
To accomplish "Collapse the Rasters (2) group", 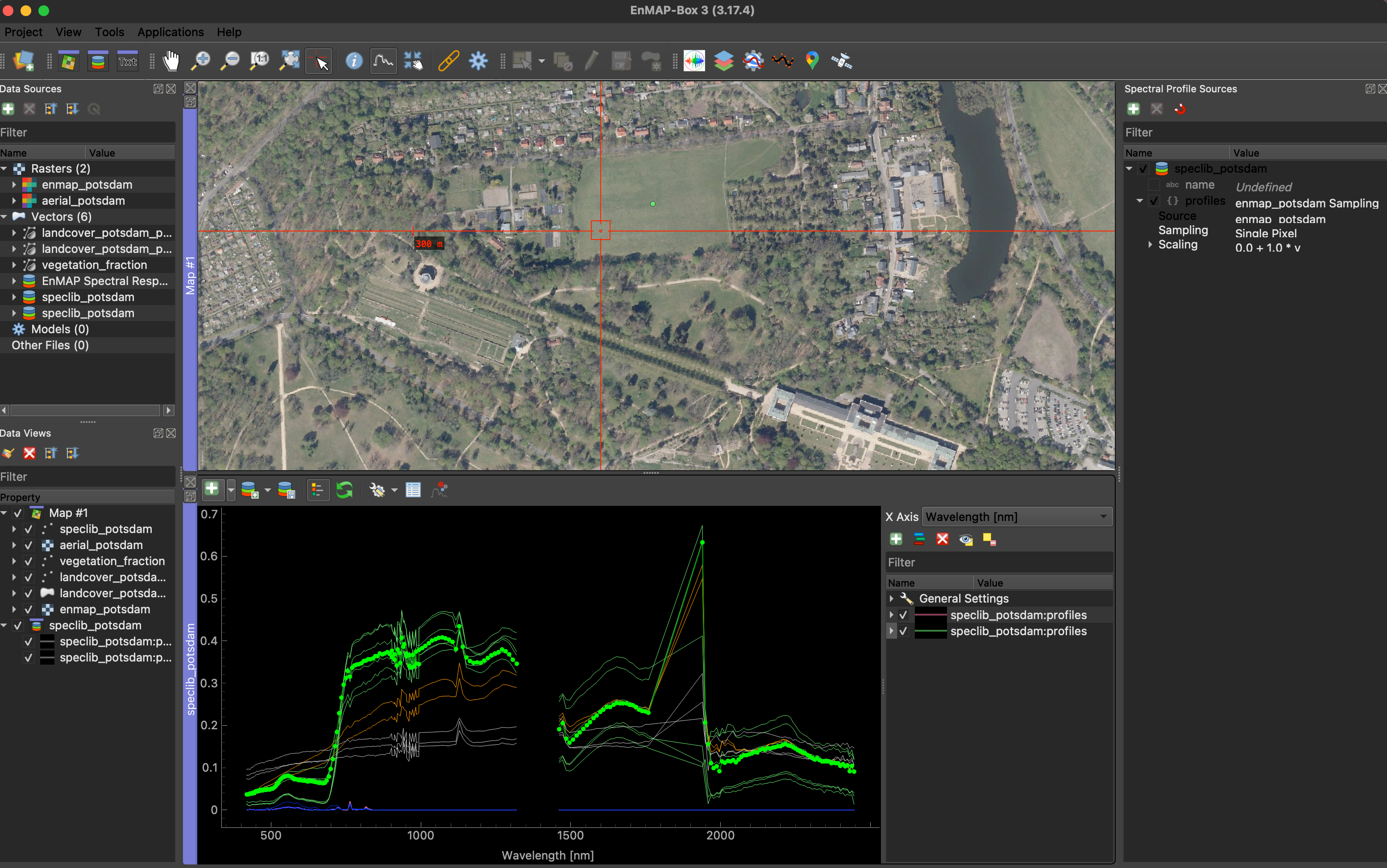I will [4, 168].
